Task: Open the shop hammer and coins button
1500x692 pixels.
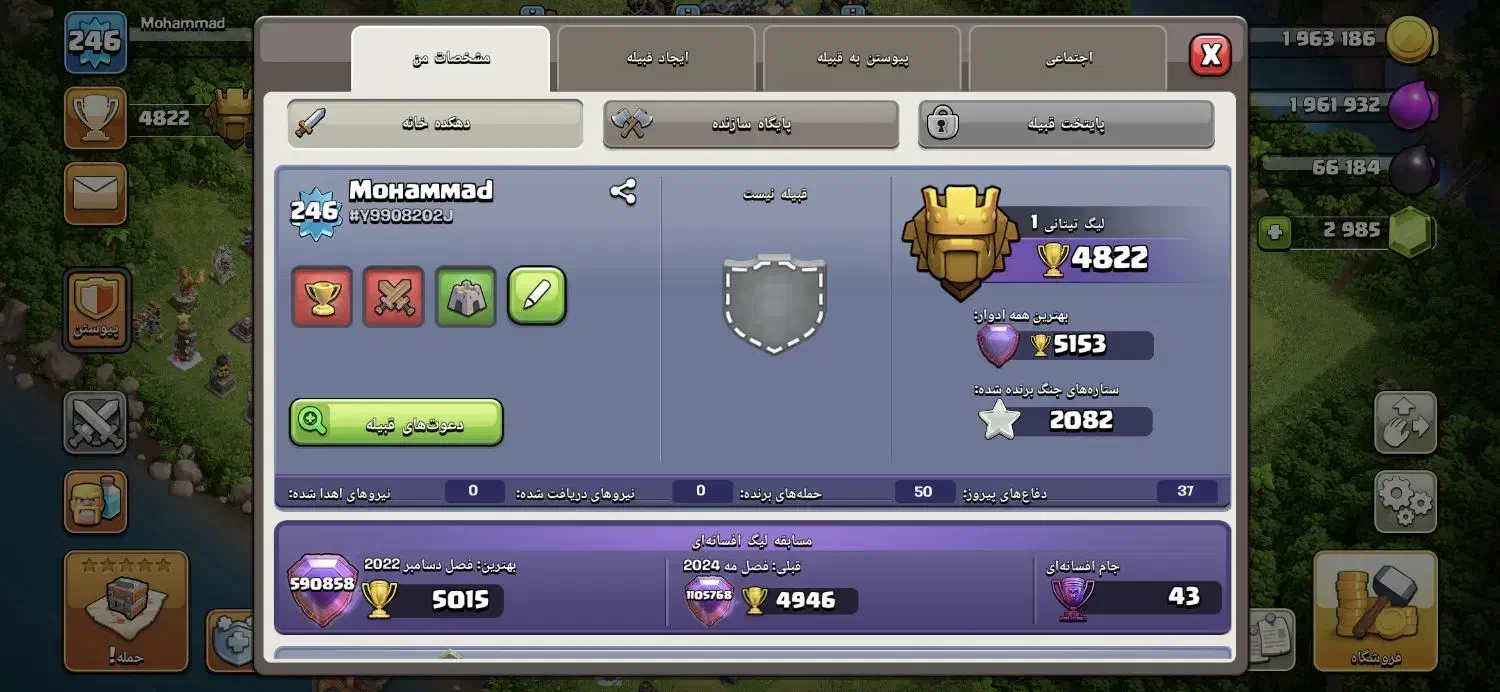Action: coord(1375,610)
